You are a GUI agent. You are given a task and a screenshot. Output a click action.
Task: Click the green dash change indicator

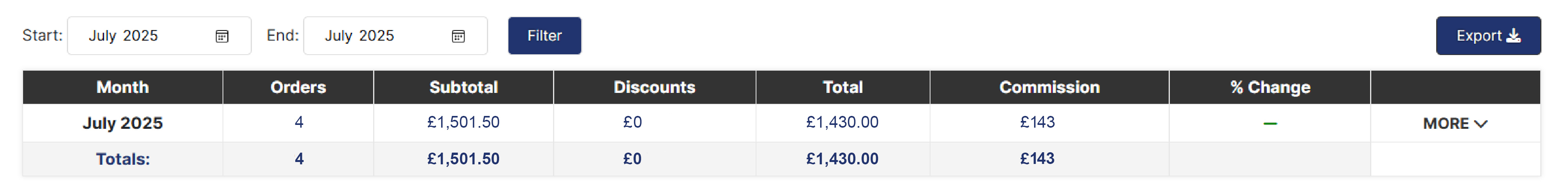click(x=1270, y=123)
